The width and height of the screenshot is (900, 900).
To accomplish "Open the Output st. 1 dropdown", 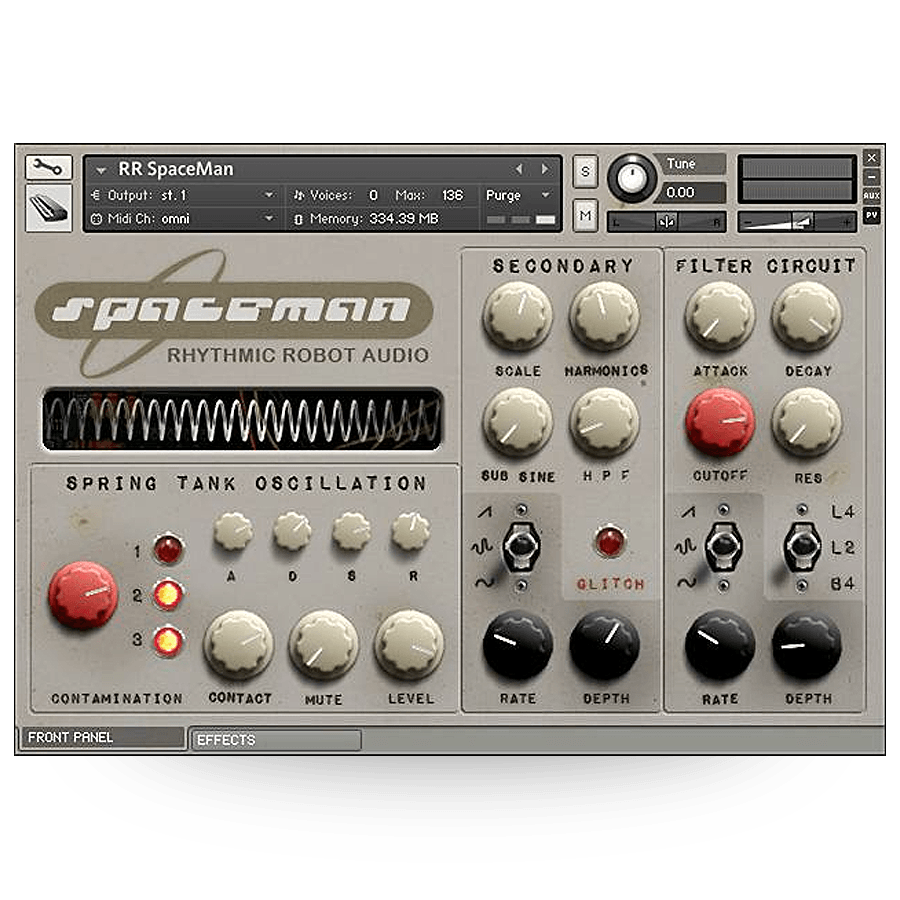I will (183, 195).
